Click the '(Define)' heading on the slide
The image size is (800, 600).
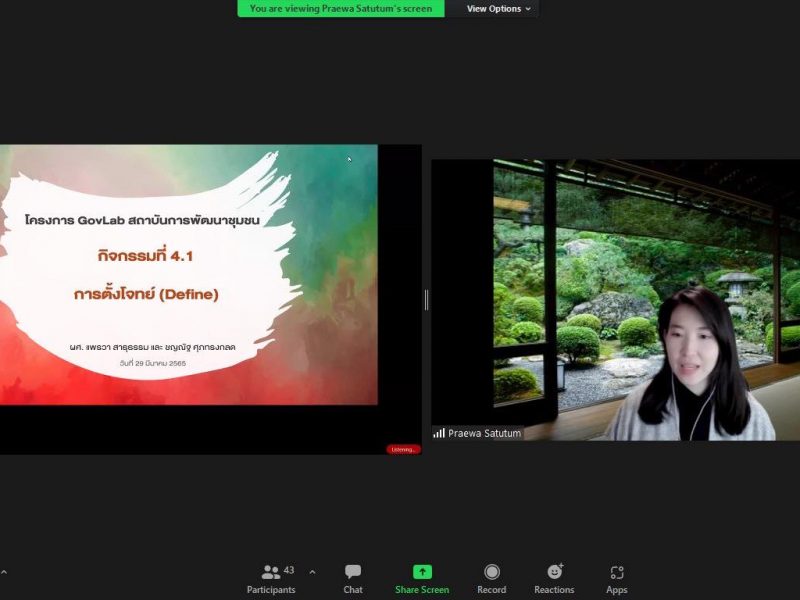pyautogui.click(x=187, y=294)
